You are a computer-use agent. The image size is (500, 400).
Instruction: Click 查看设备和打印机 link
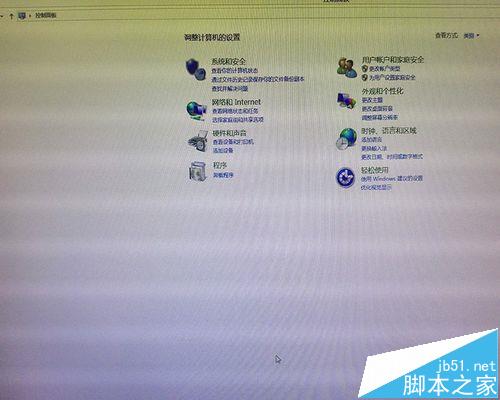(233, 142)
